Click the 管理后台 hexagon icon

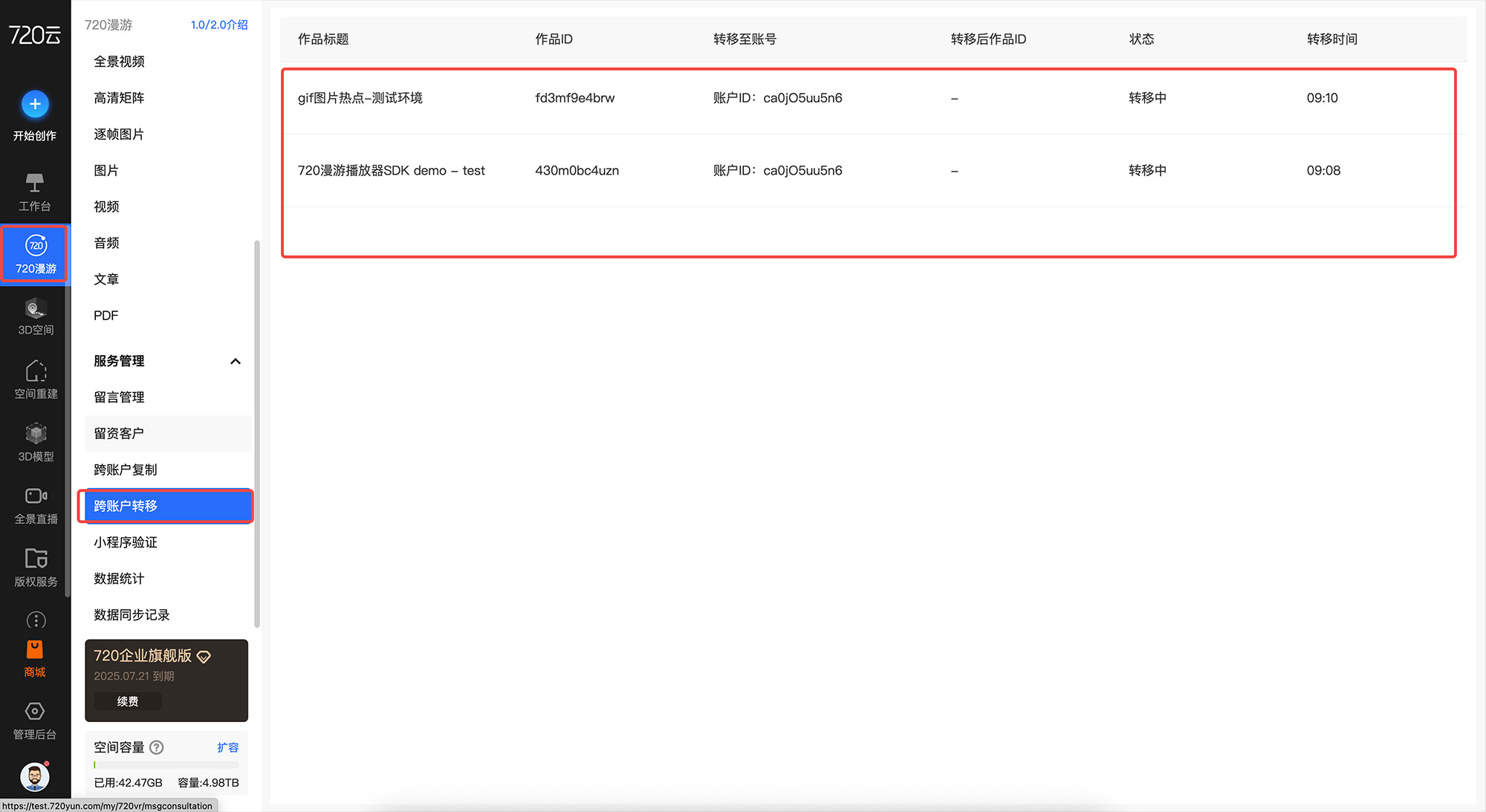pyautogui.click(x=35, y=712)
